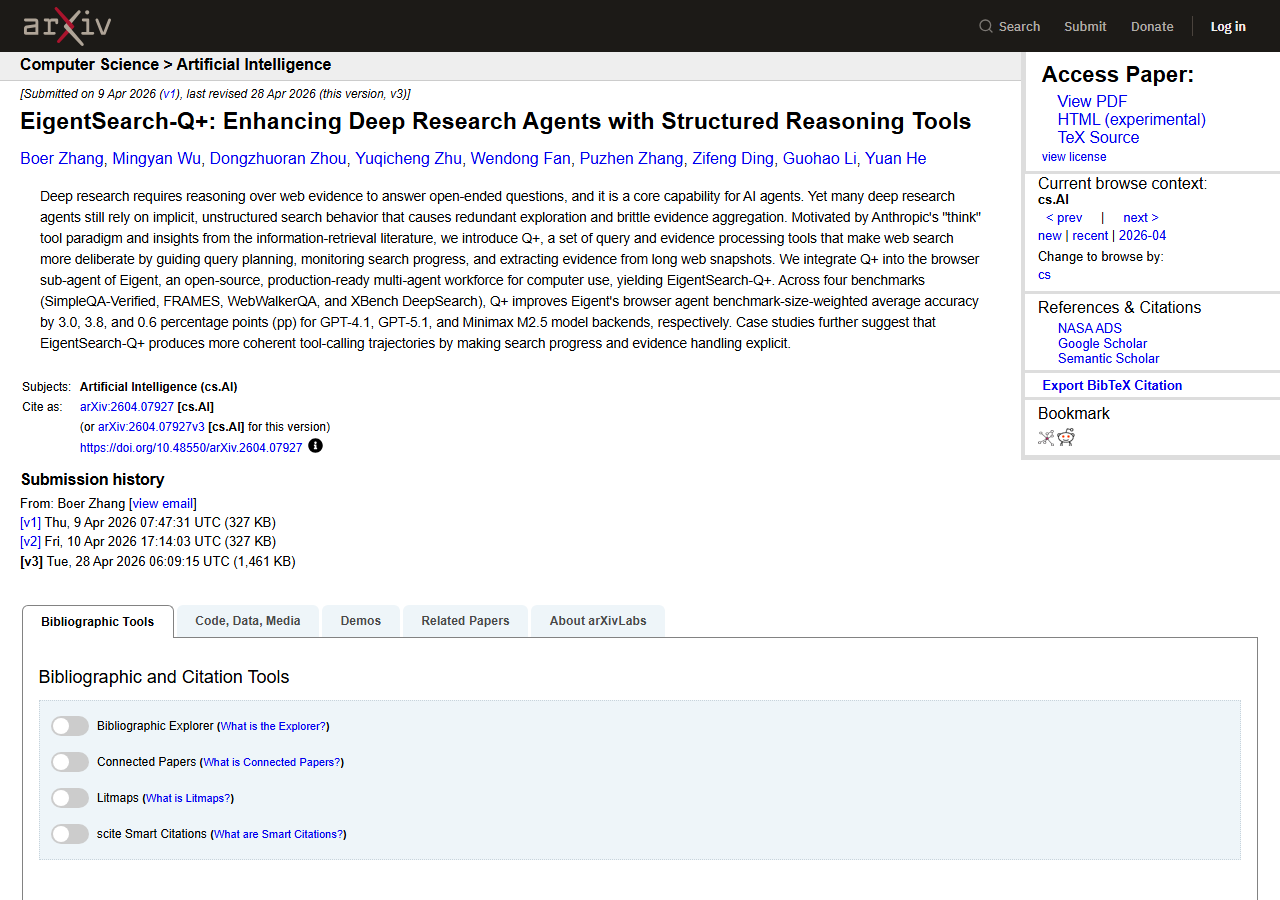Image resolution: width=1280 pixels, height=900 pixels.
Task: Click Submit in the header
Action: tap(1085, 26)
